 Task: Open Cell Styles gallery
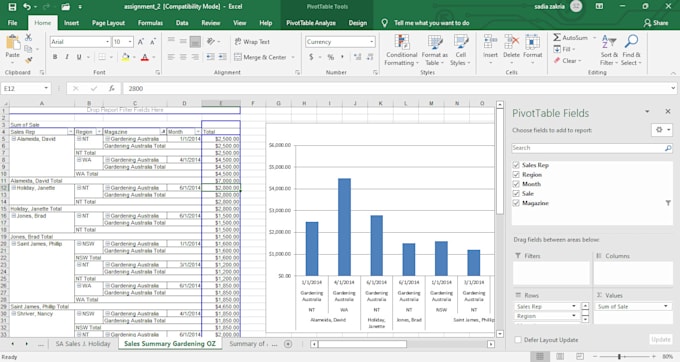point(461,50)
